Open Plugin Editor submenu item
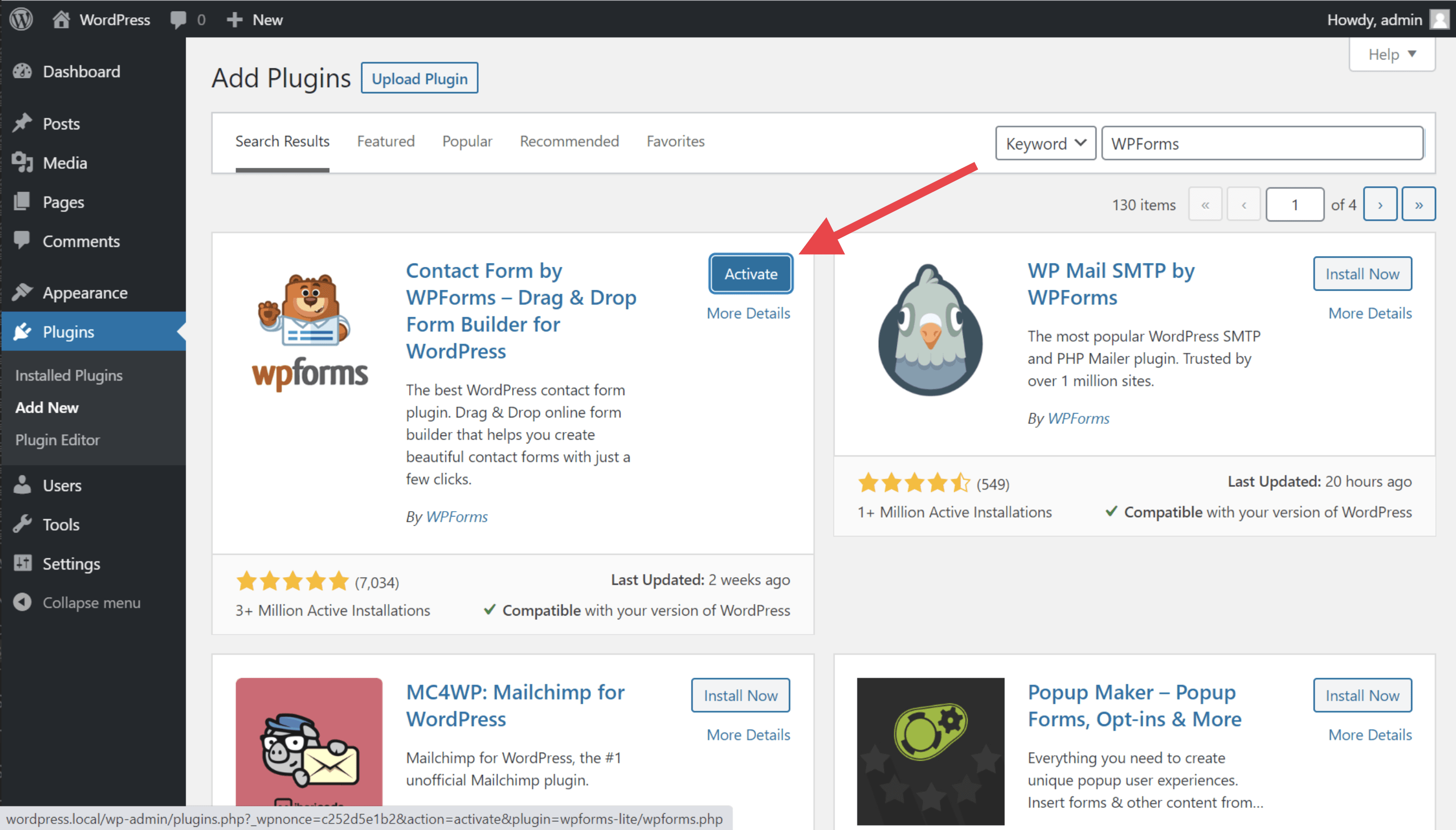Image resolution: width=1456 pixels, height=830 pixels. coord(57,440)
